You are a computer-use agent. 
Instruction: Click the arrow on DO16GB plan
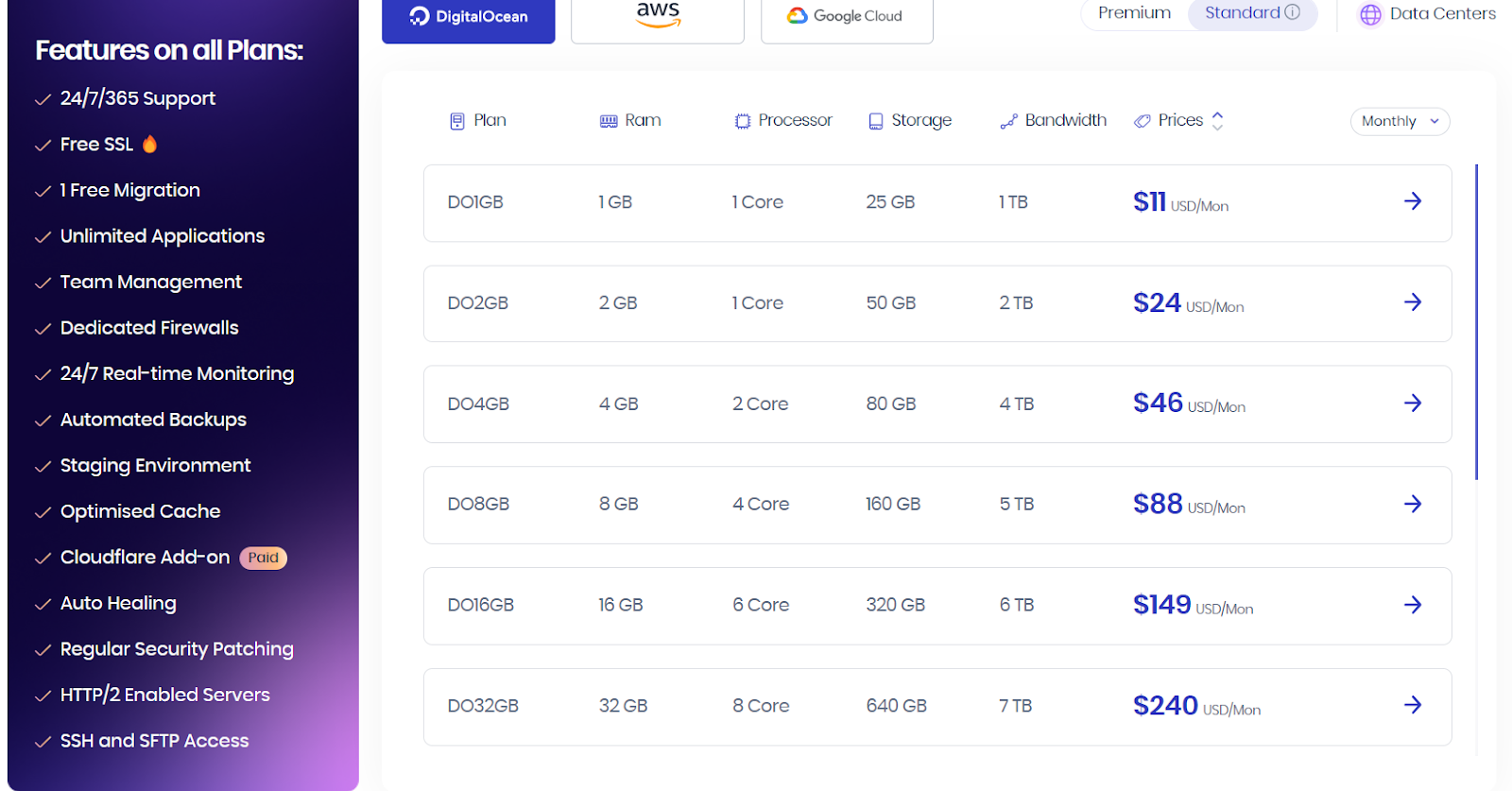[x=1413, y=605]
